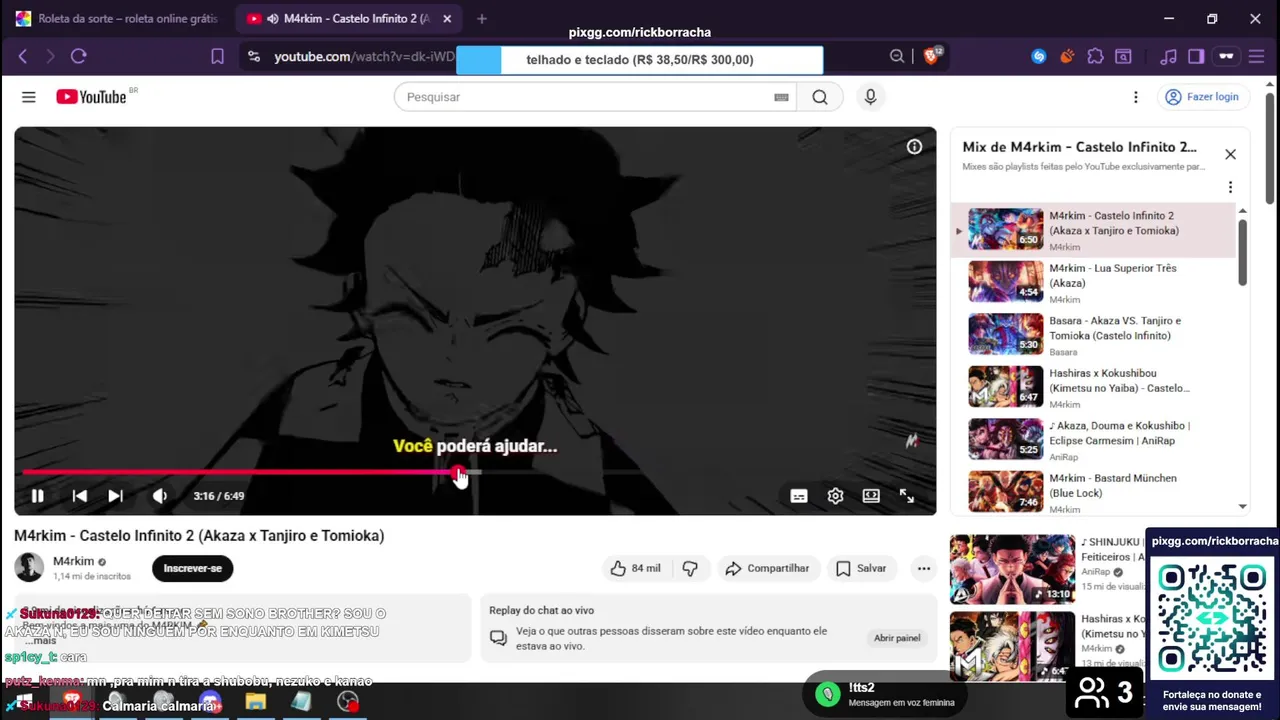Close the M4rkim YouTube tab
This screenshot has width=1280, height=720.
[x=447, y=18]
